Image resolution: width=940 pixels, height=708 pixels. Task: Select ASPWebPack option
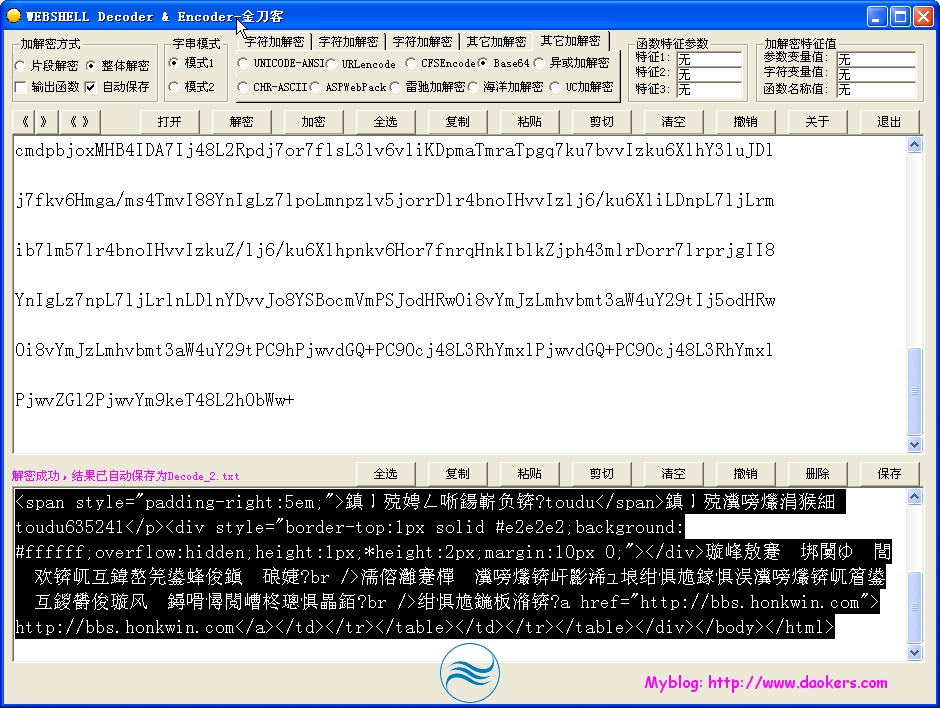[x=348, y=87]
